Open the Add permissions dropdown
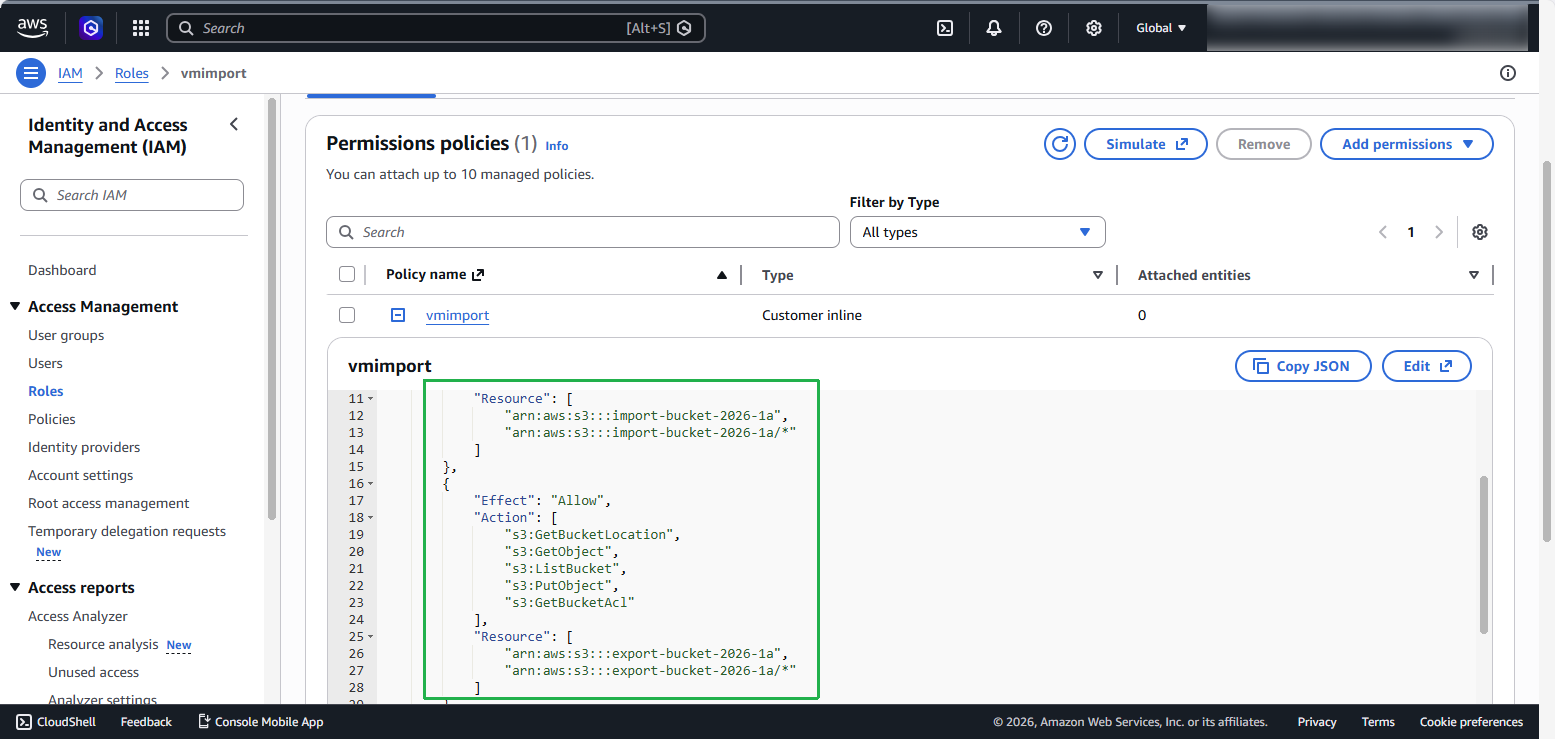1555x739 pixels. click(x=1407, y=144)
